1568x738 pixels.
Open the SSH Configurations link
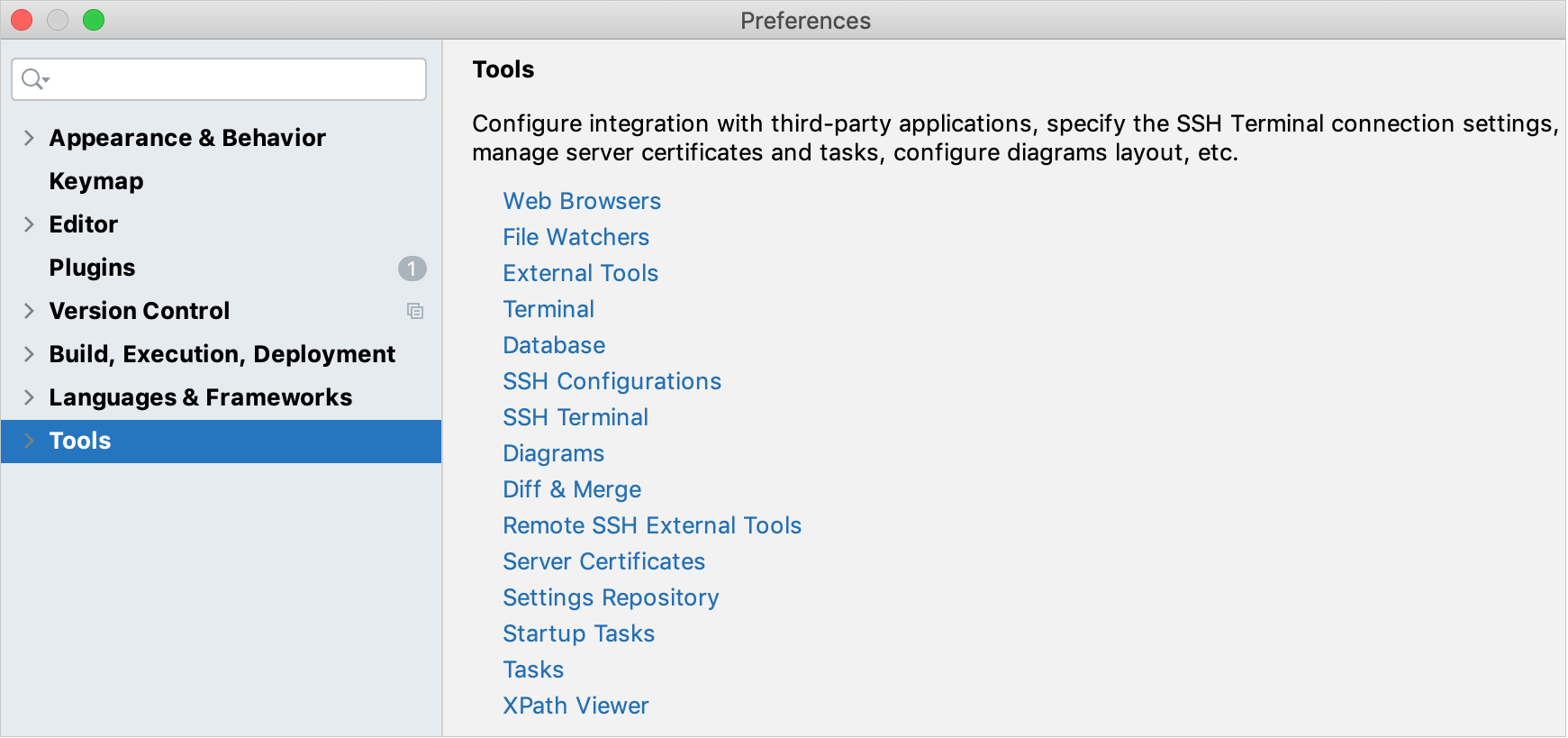click(x=612, y=381)
